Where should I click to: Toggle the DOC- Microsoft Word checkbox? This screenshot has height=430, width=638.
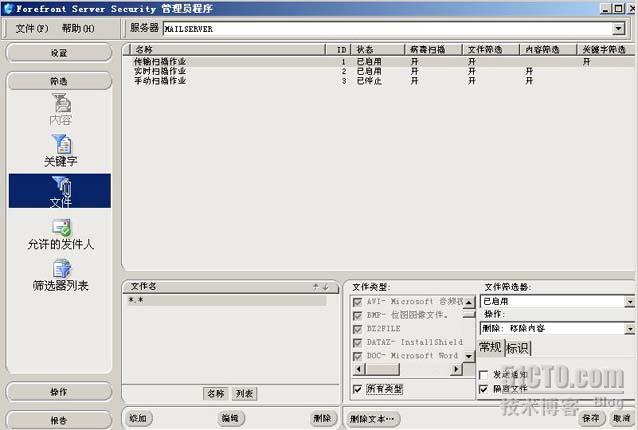coord(357,356)
